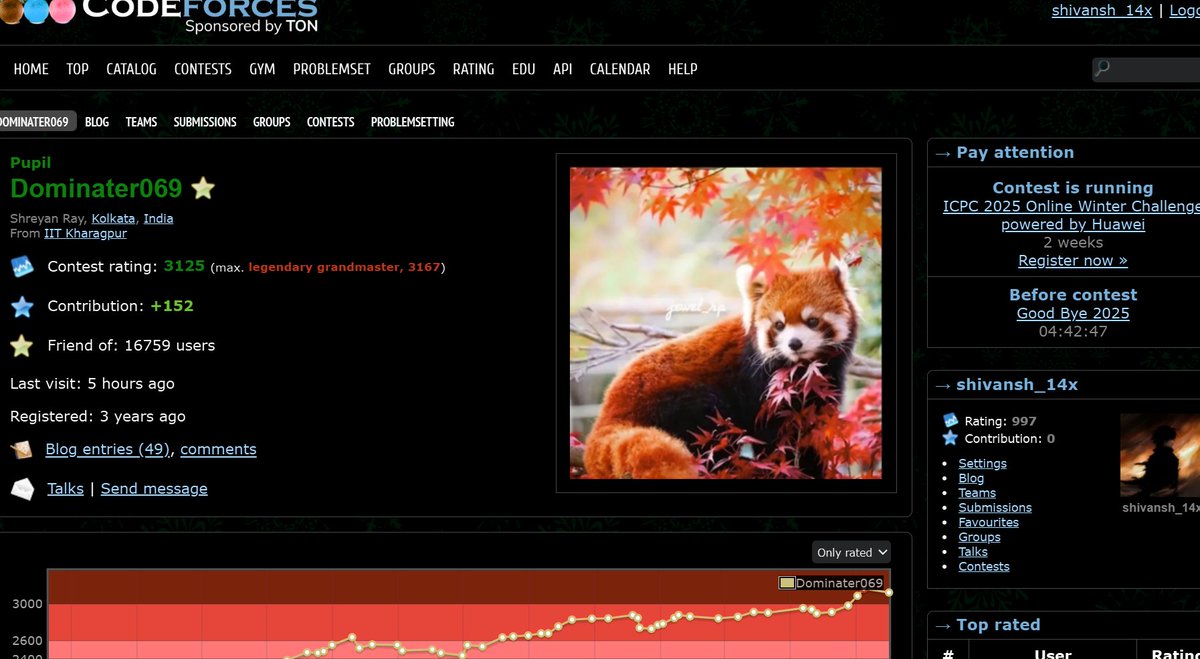1200x659 pixels.
Task: Click the friend star next to Dominater069
Action: (203, 188)
